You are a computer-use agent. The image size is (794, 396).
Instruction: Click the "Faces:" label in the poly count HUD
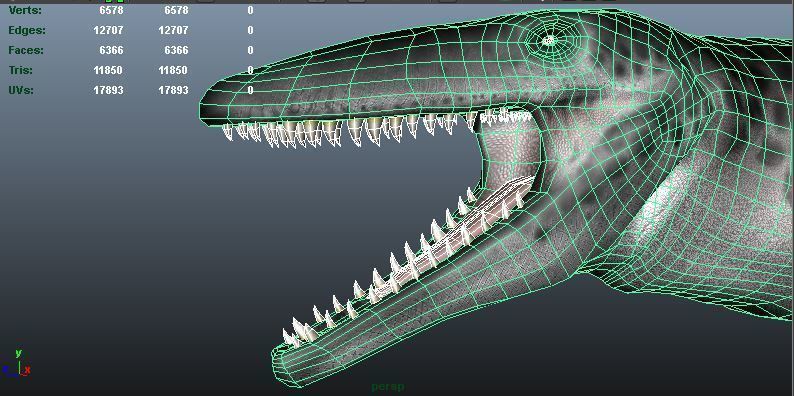[26, 50]
